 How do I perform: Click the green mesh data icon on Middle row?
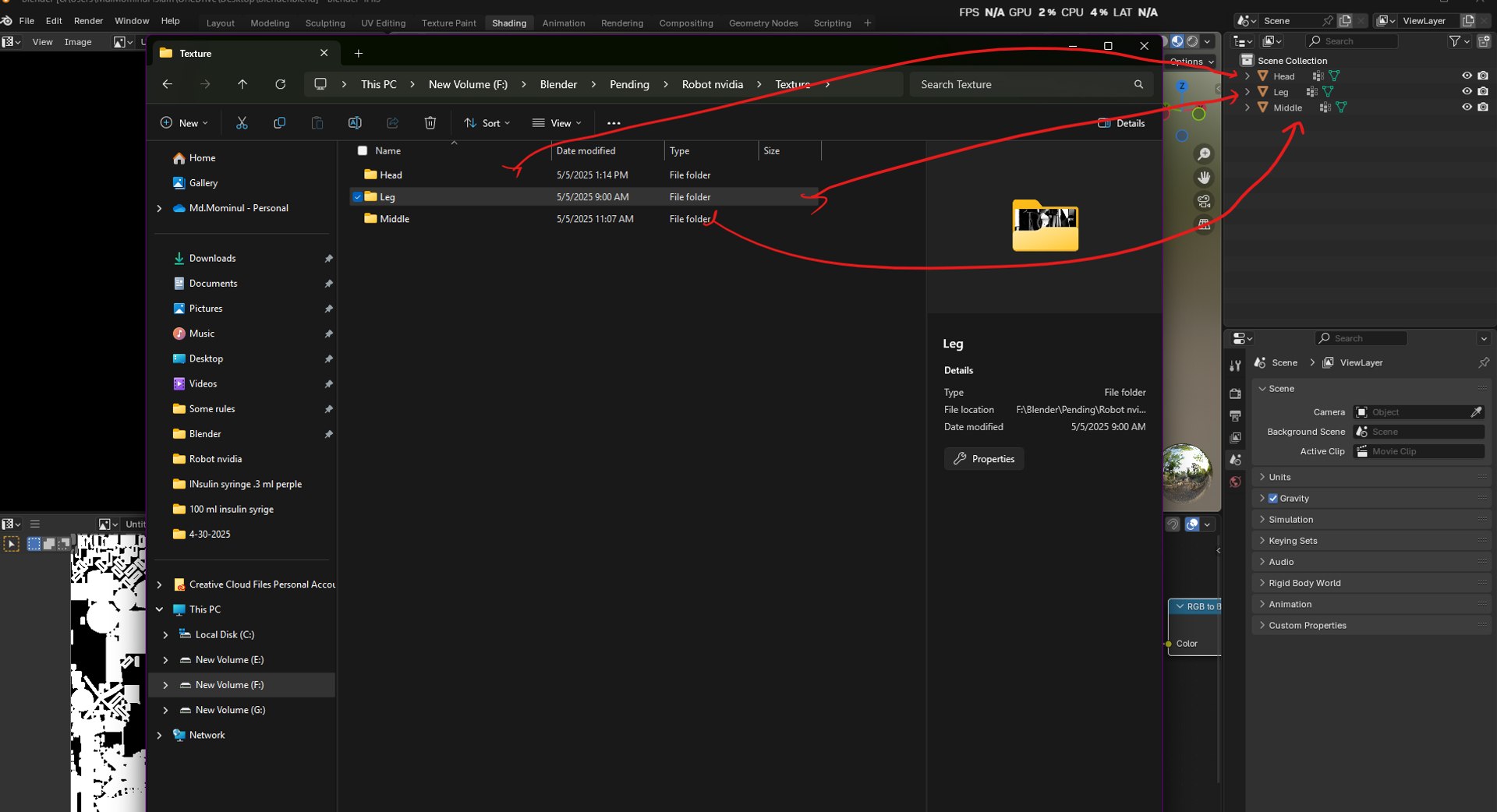point(1341,108)
